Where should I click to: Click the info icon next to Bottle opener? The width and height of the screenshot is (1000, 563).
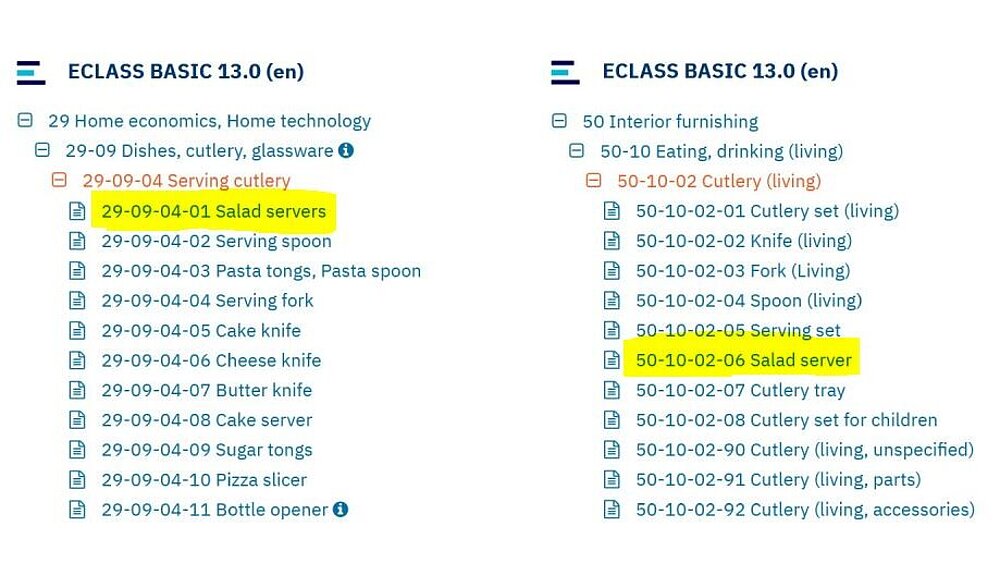point(340,509)
